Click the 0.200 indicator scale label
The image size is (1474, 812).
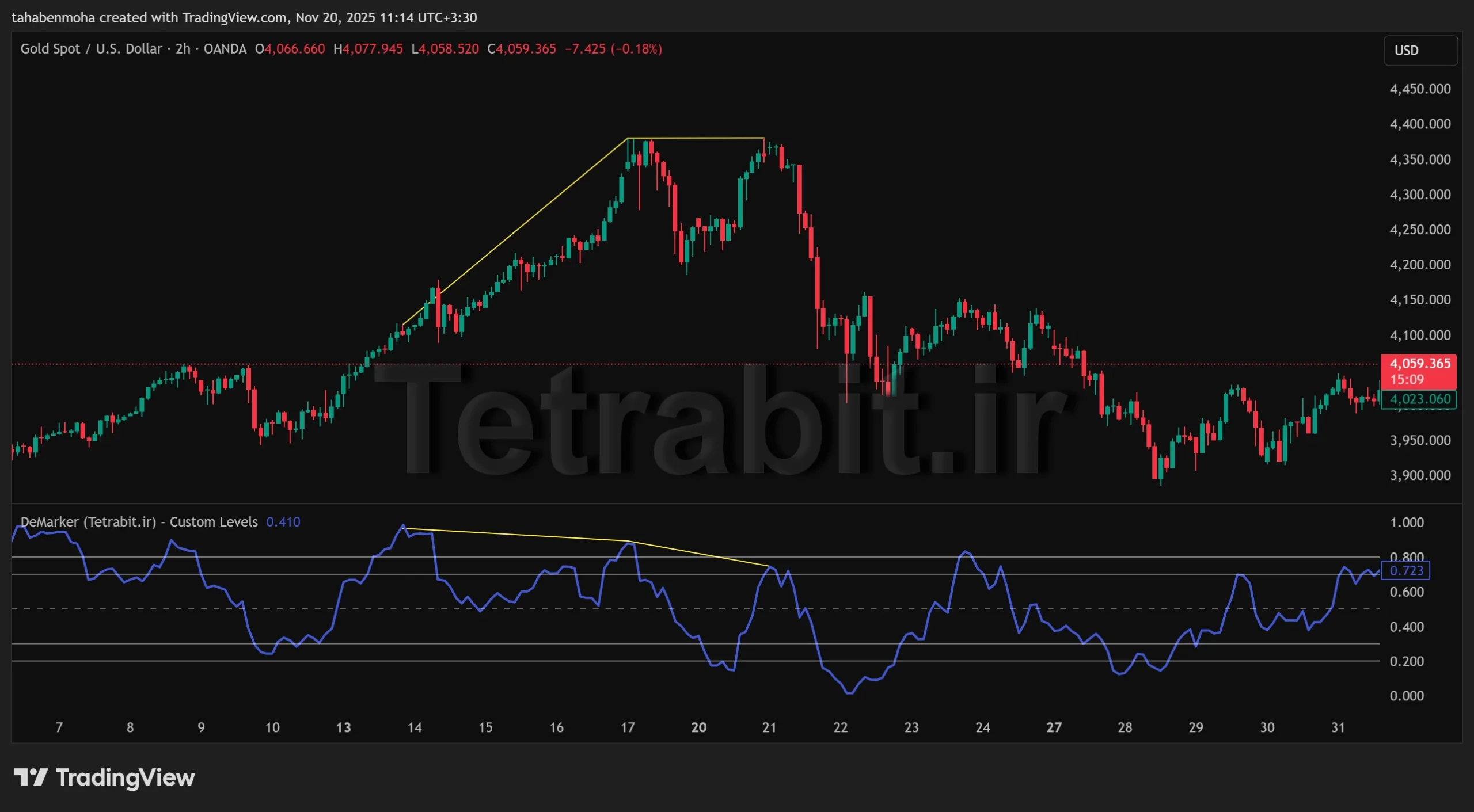tap(1407, 661)
